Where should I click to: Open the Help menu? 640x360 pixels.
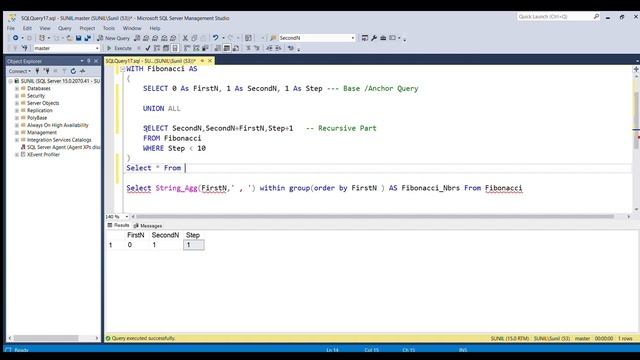[155, 28]
